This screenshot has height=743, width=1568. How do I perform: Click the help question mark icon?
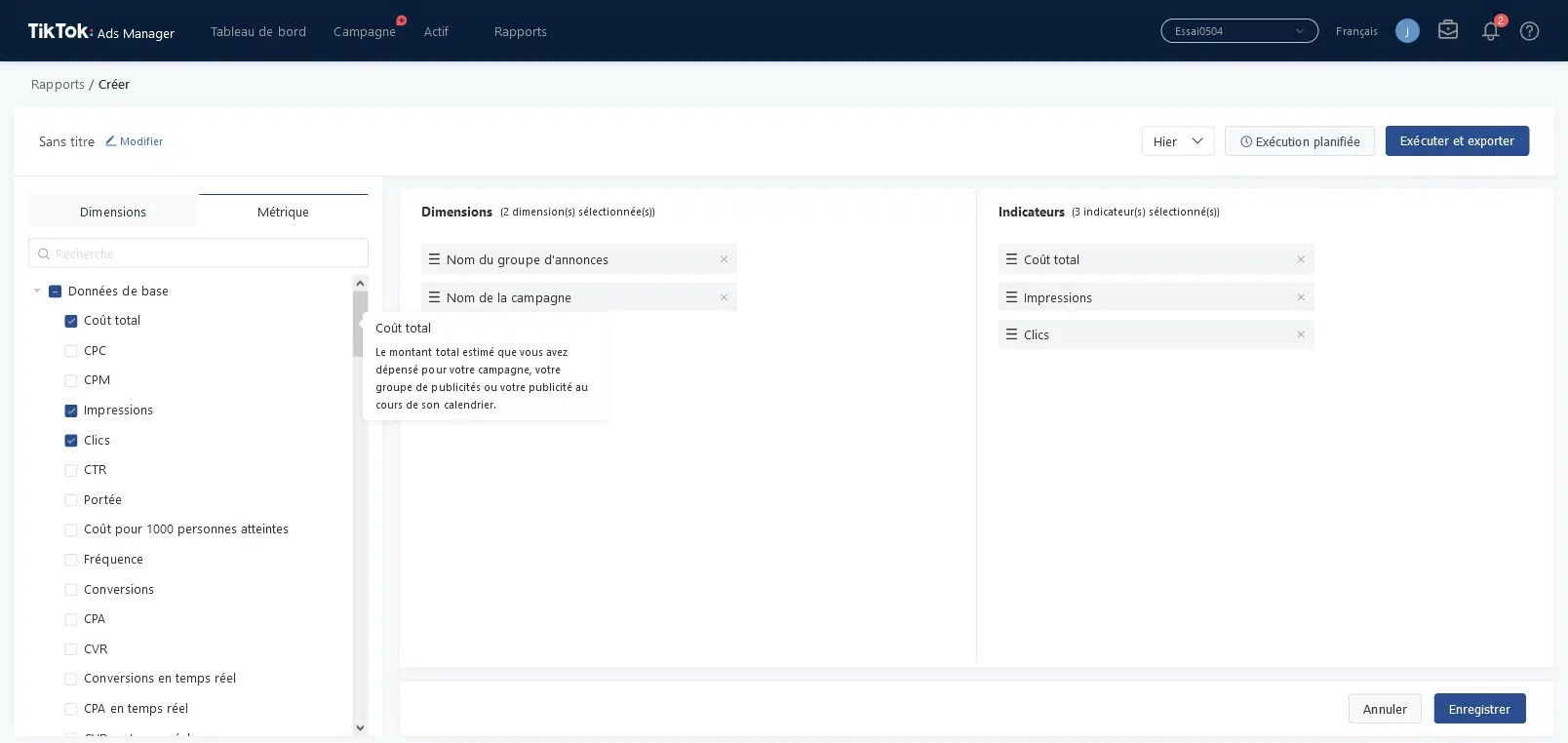1529,31
